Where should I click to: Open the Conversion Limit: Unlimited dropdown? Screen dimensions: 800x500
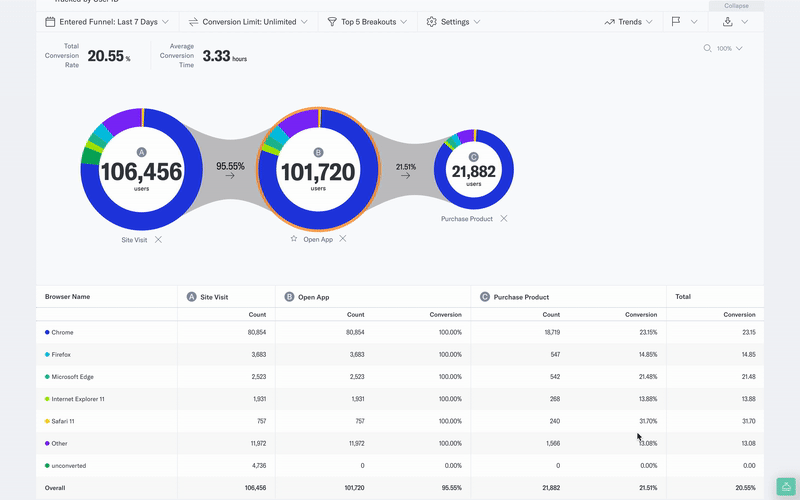tap(248, 22)
